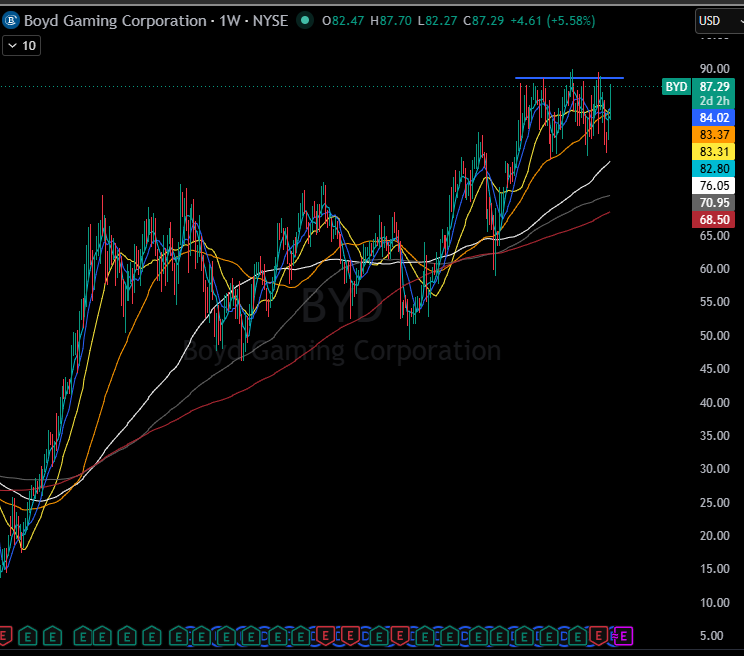Screen dimensions: 744x656
Task: Click the Boyd Gaming Corporation symbol title
Action: [x=115, y=21]
